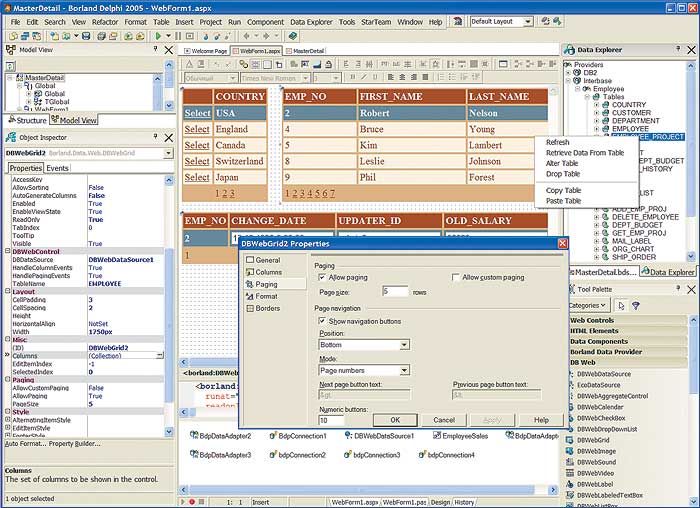
Task: Click the Data Explorer tree vertical scrollbar
Action: pos(691,161)
